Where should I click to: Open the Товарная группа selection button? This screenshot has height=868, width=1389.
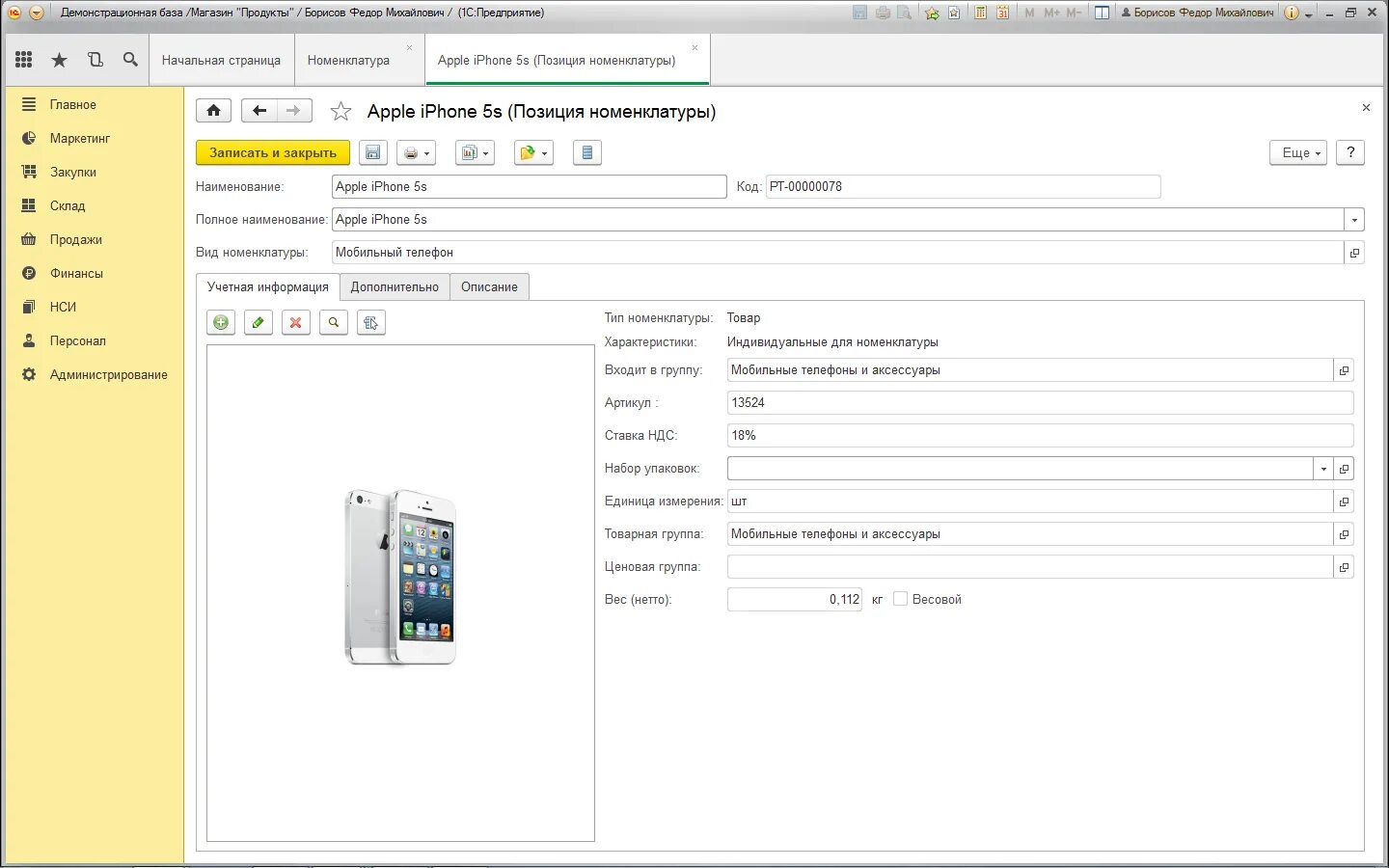point(1344,534)
